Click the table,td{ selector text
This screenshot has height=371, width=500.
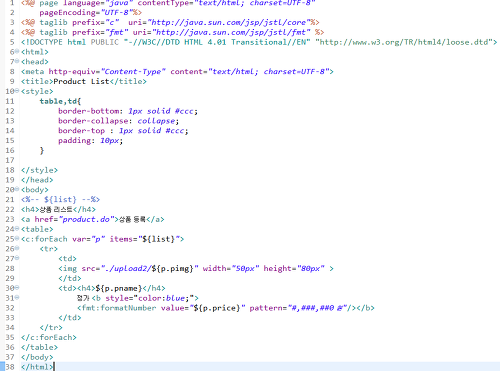60,101
